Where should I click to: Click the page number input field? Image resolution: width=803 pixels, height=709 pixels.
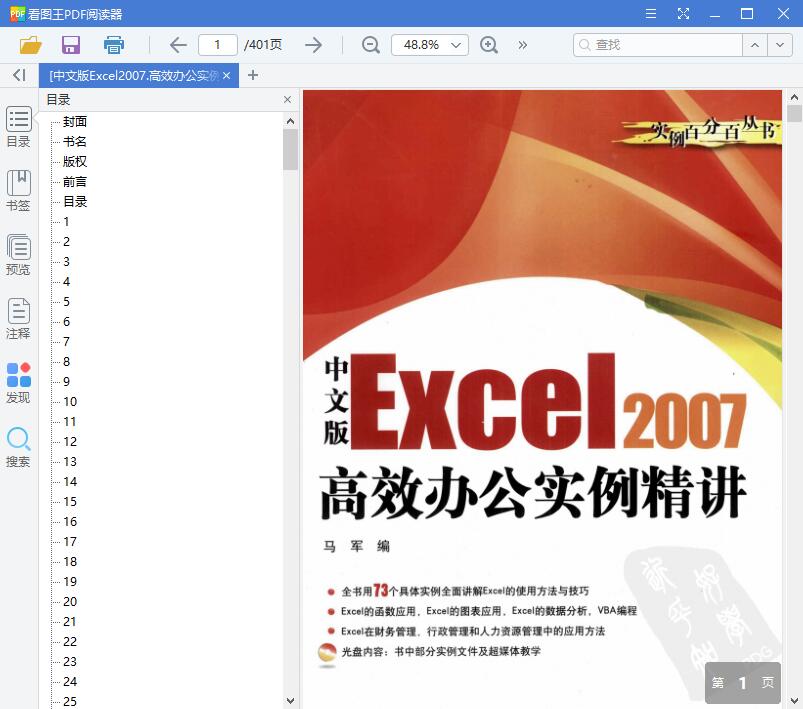pyautogui.click(x=218, y=45)
